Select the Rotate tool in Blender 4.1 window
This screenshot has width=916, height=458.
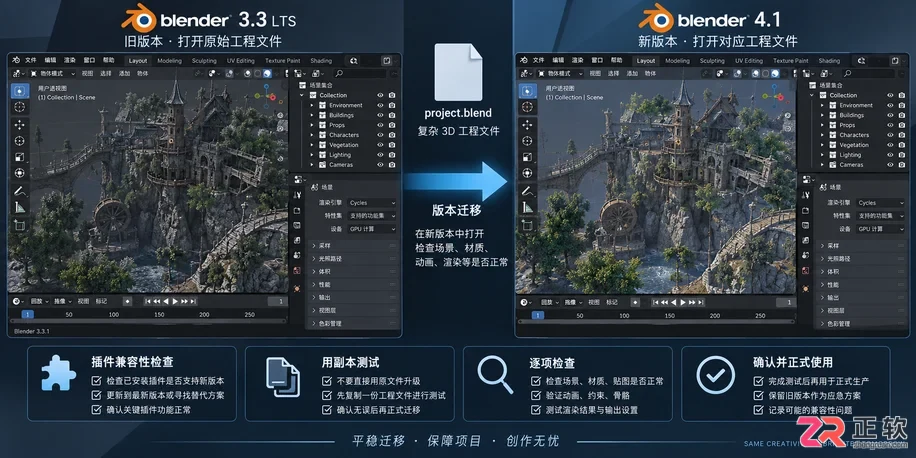click(x=528, y=141)
